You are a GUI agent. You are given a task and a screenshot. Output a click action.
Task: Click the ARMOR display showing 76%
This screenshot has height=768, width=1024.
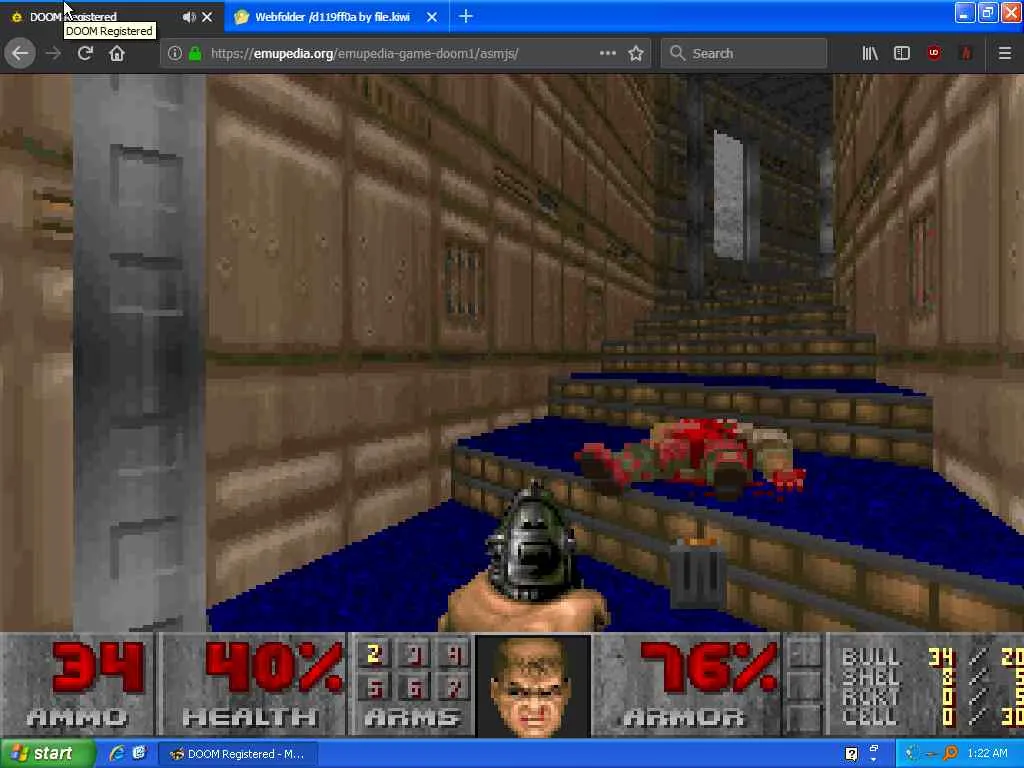click(x=709, y=667)
